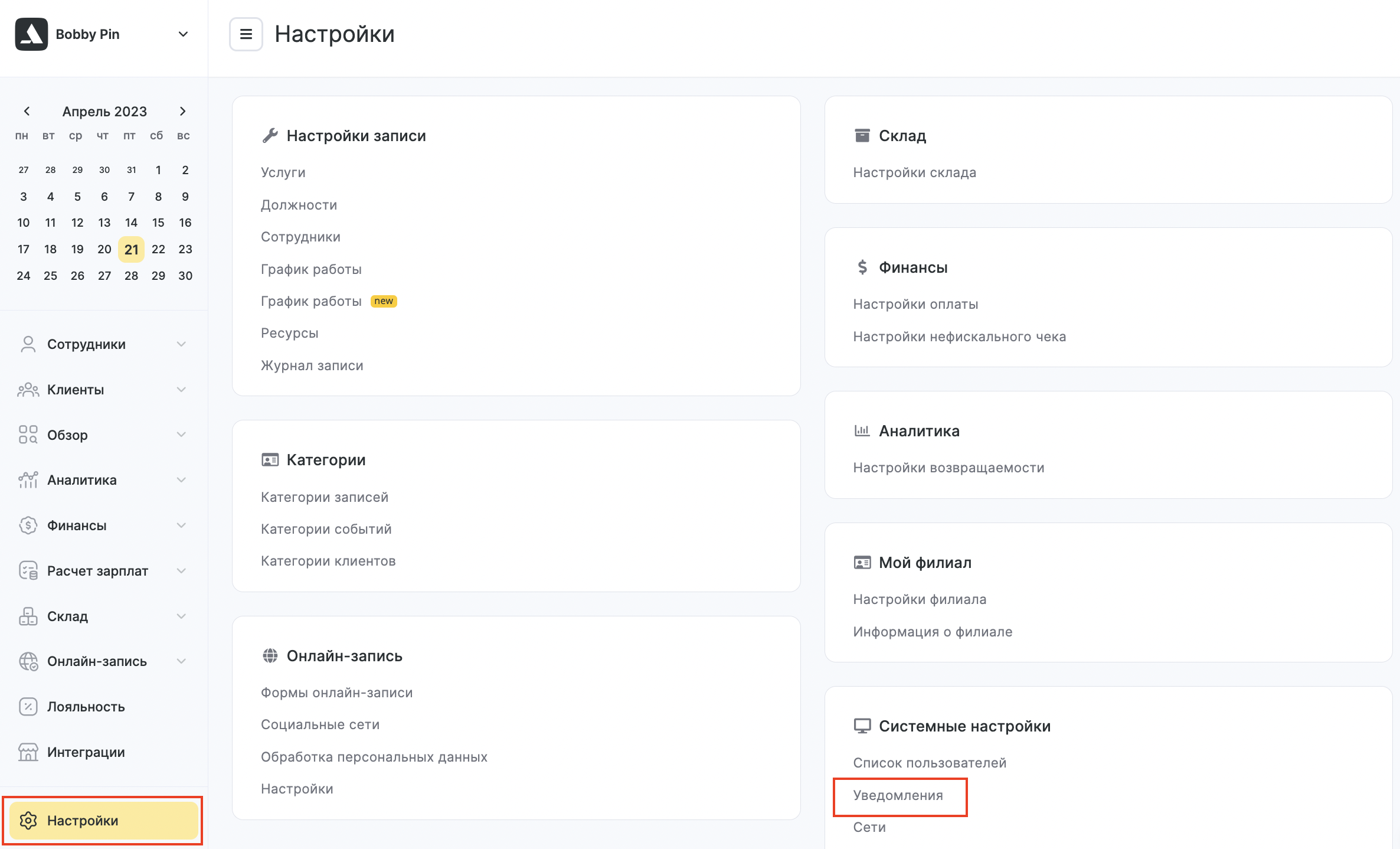
Task: Open Сотрудники link under Настройки записи
Action: tap(301, 237)
